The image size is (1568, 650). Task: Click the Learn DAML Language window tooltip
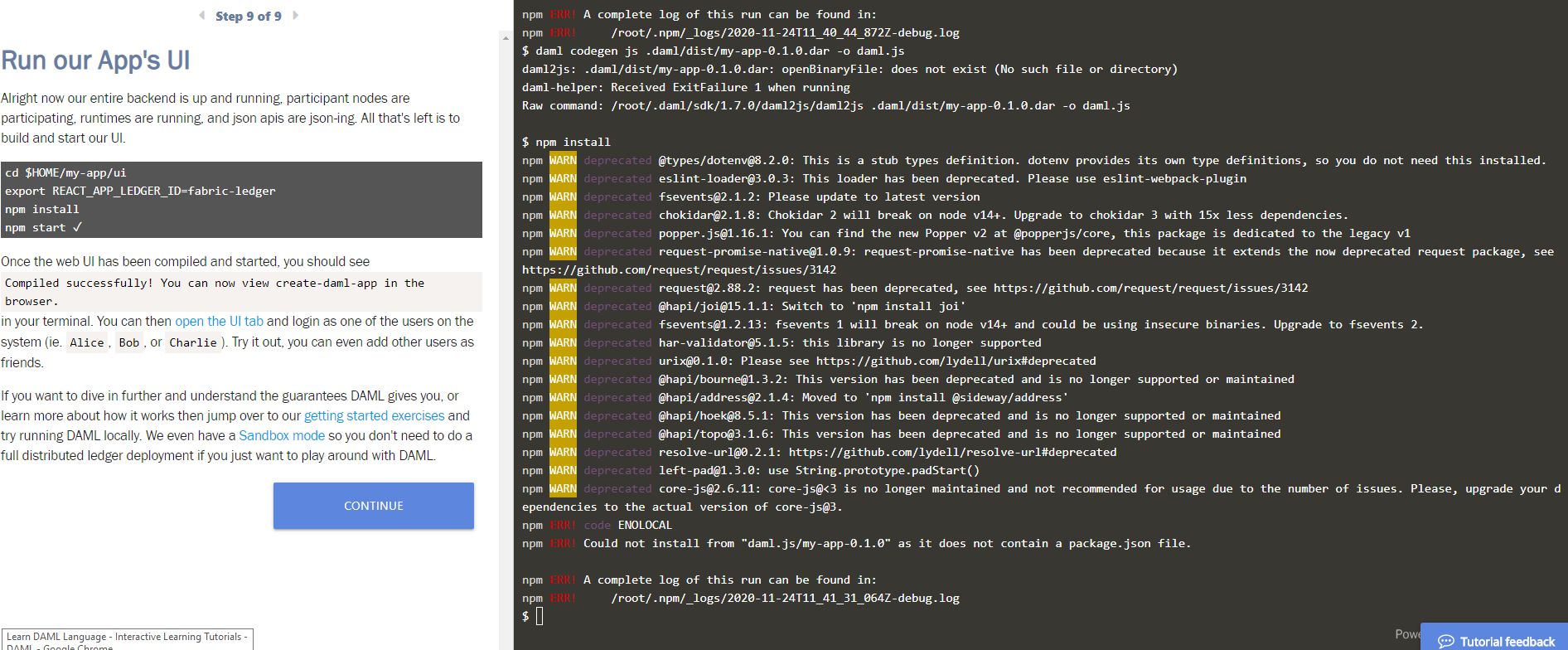(127, 640)
